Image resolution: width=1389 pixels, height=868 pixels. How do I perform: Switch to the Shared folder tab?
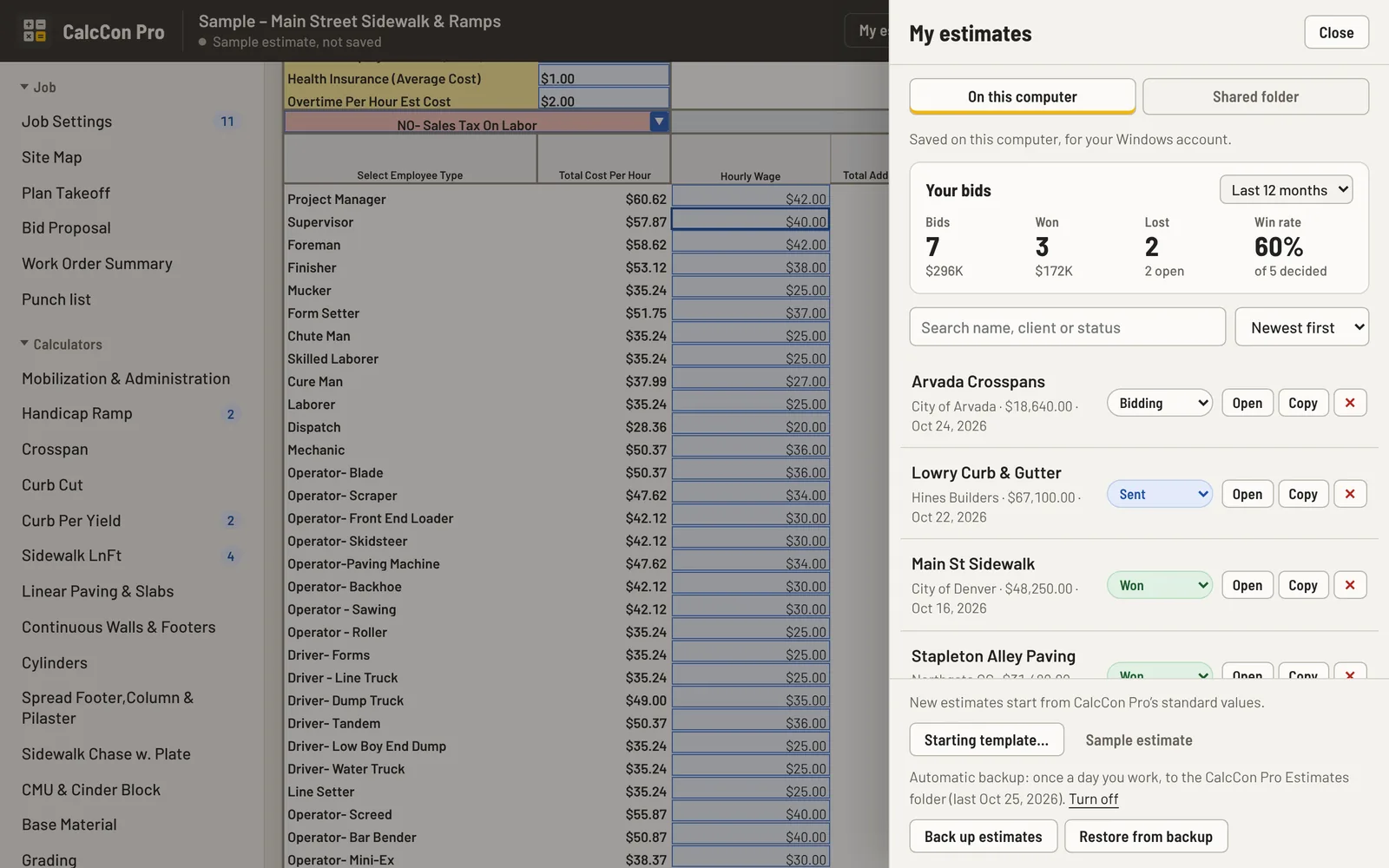click(1255, 96)
